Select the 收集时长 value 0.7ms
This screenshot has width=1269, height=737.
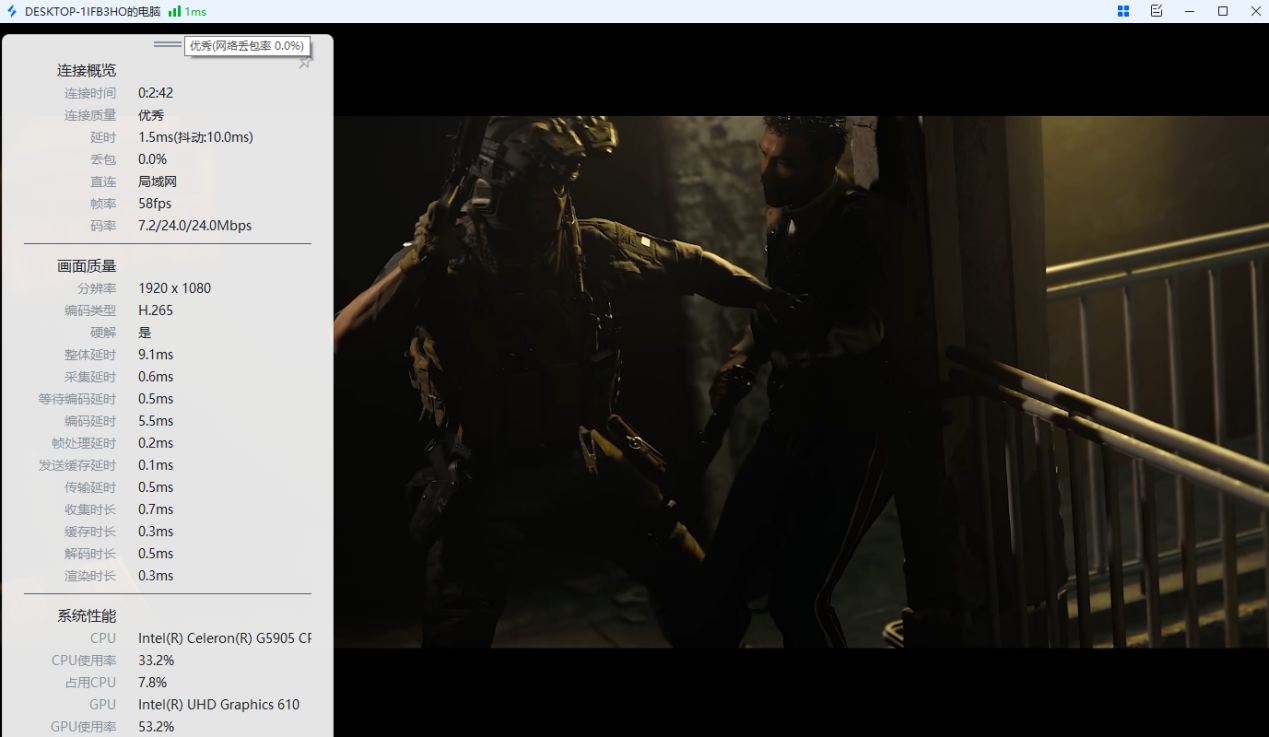[156, 509]
